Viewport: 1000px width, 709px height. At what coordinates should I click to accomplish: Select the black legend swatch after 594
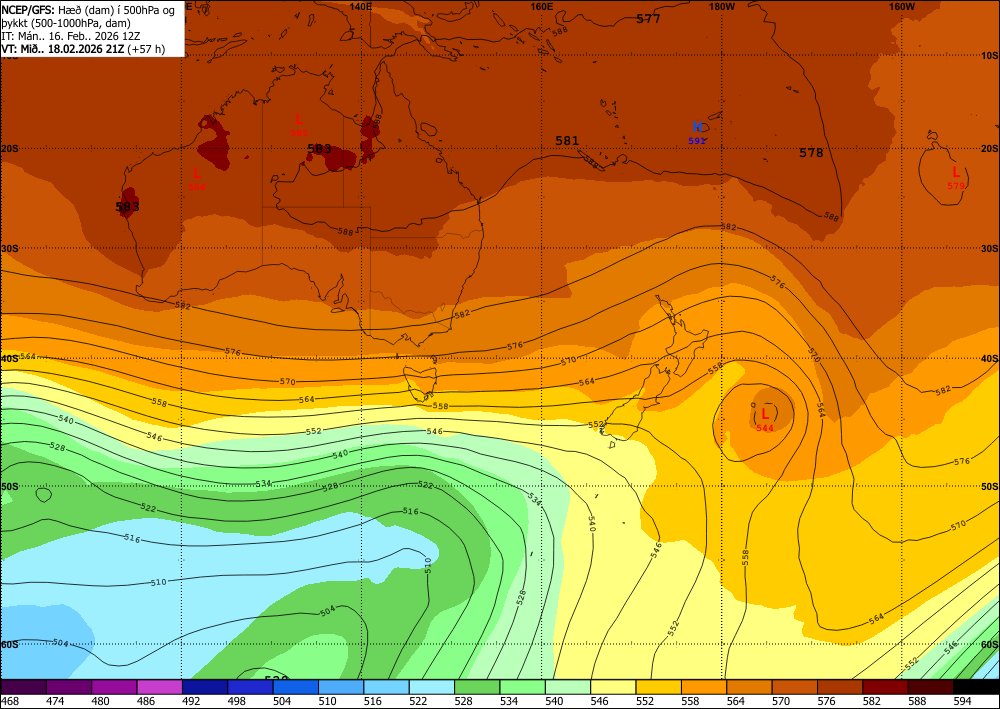pos(975,687)
